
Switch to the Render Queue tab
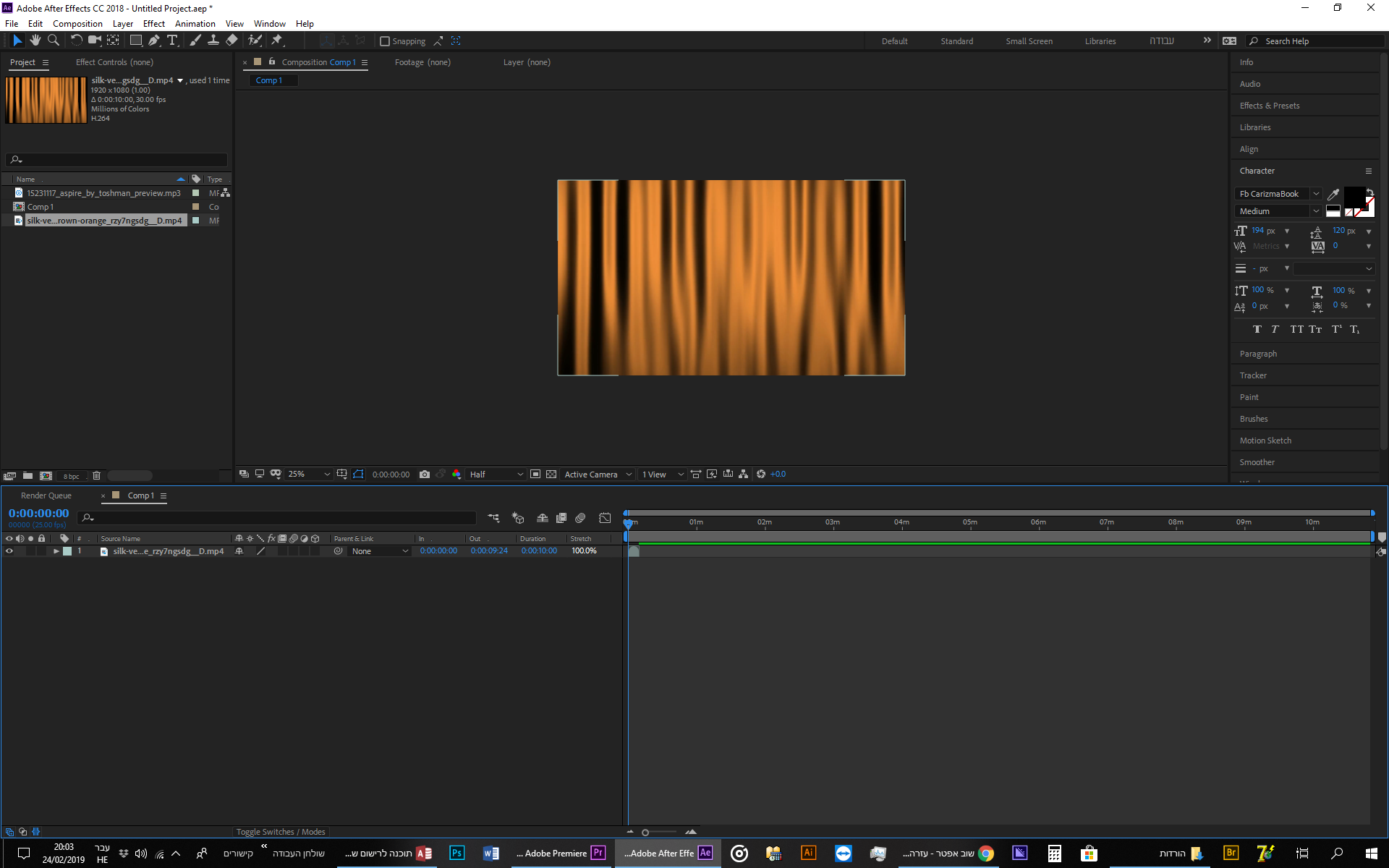click(46, 495)
